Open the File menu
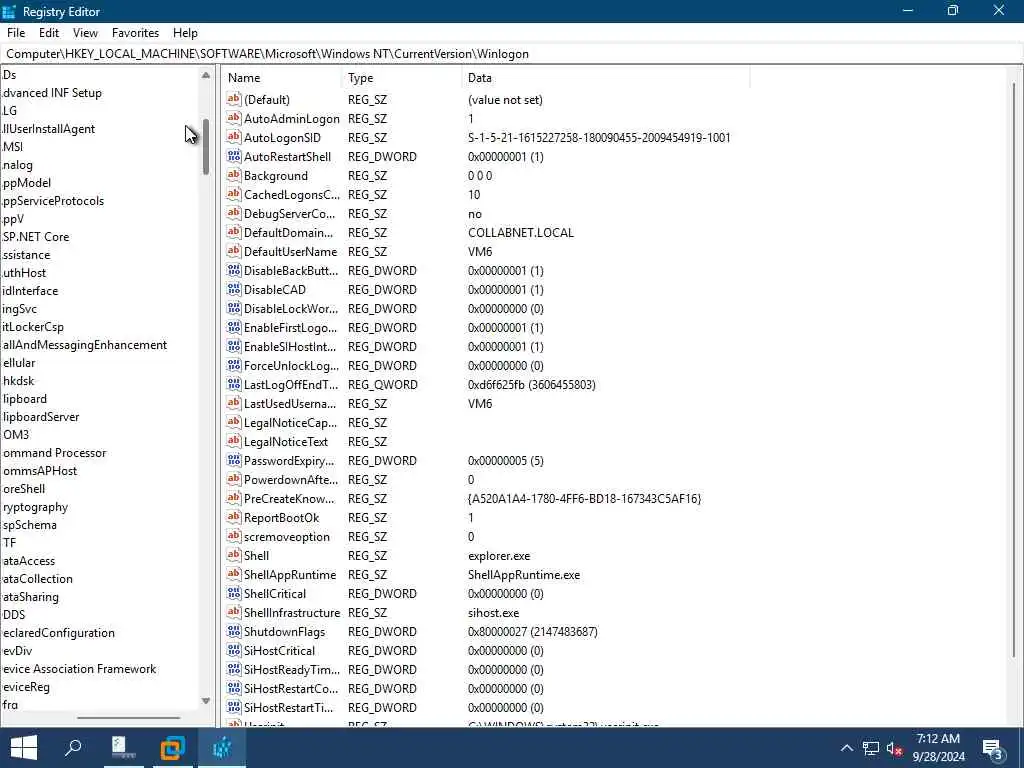Image resolution: width=1024 pixels, height=768 pixels. 16,33
